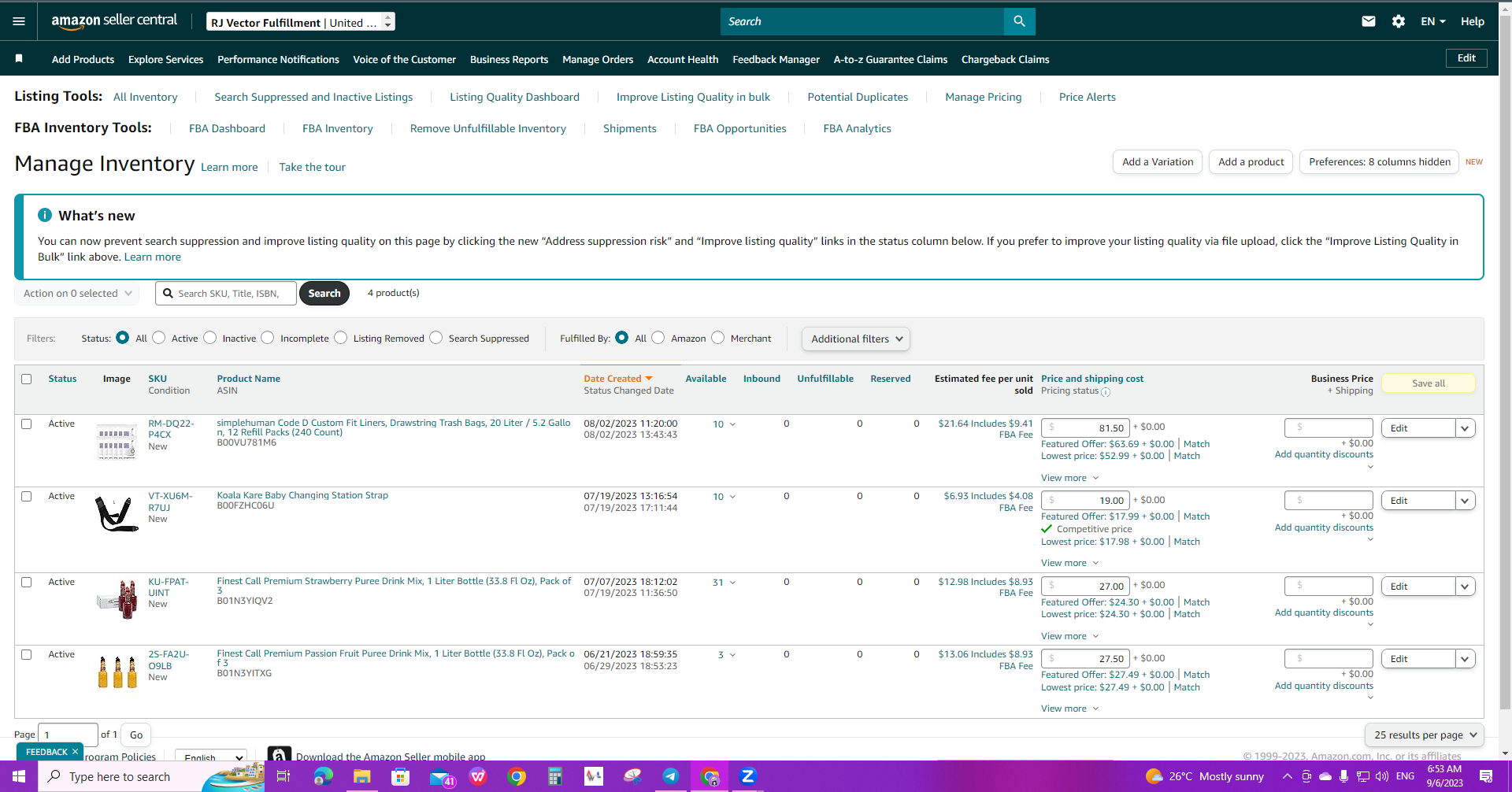The width and height of the screenshot is (1512, 792).
Task: Open the Action on 0 selected dropdown
Action: pyautogui.click(x=77, y=294)
